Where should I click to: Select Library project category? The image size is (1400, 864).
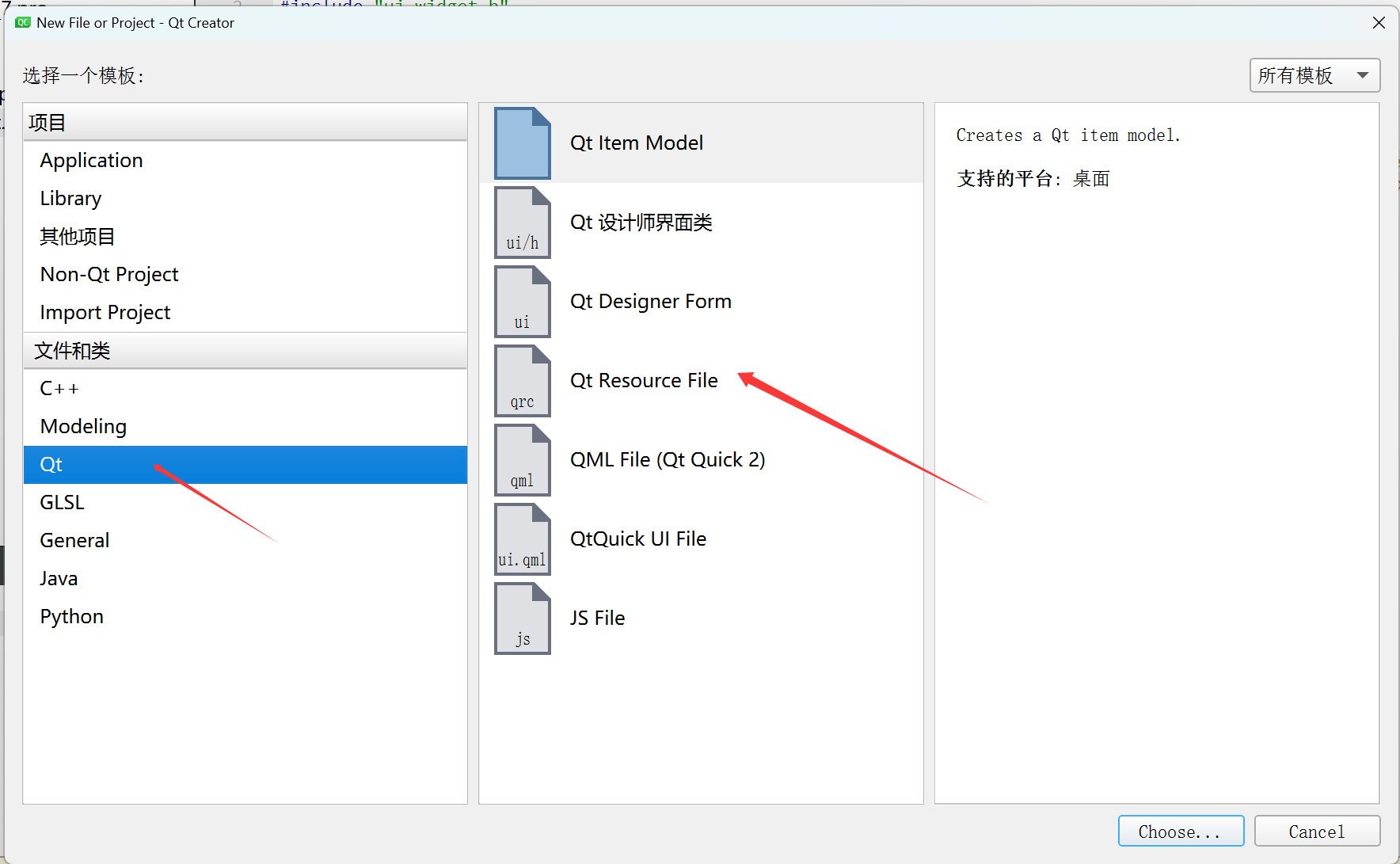coord(245,198)
